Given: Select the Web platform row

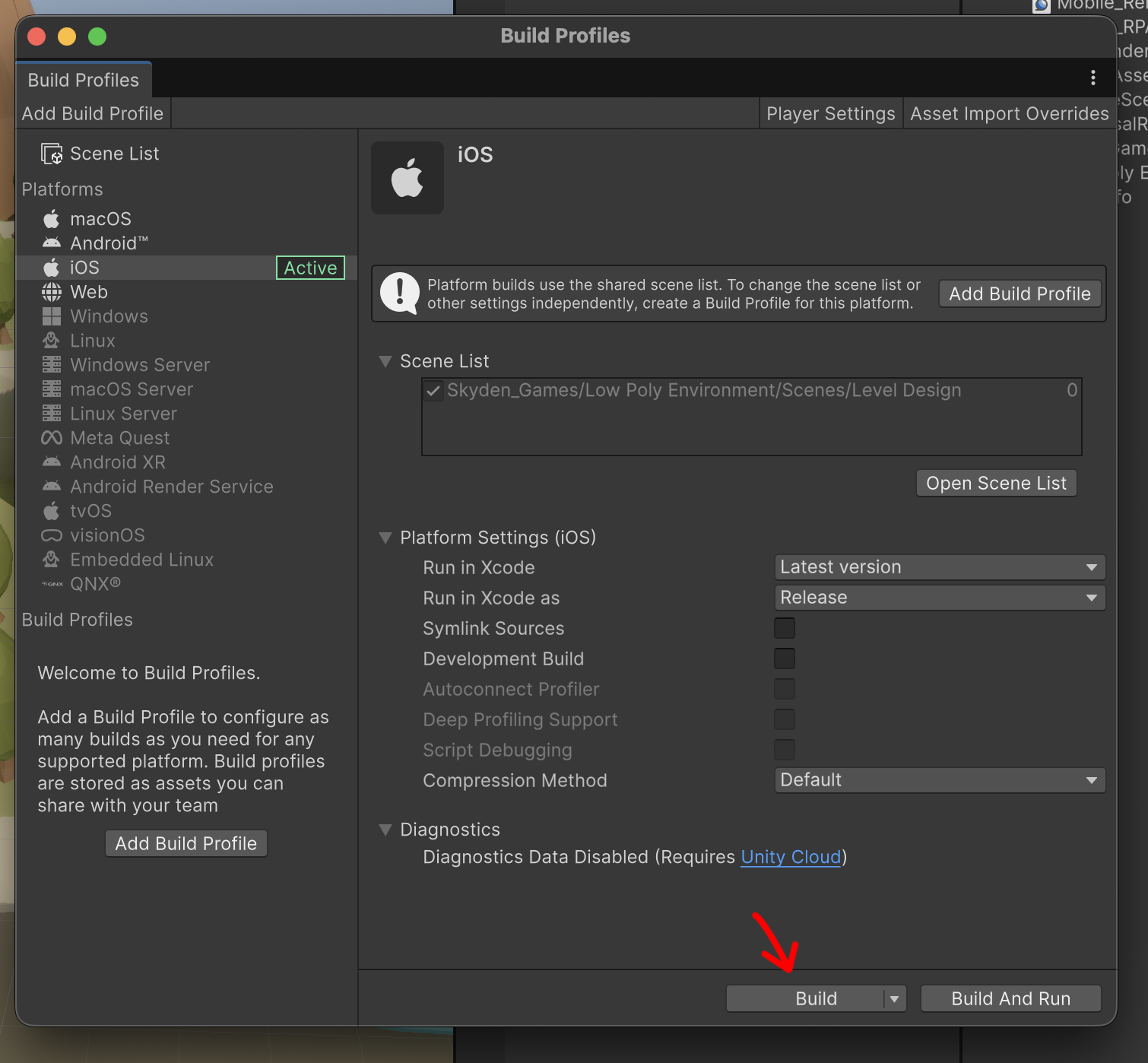Looking at the screenshot, I should point(187,292).
